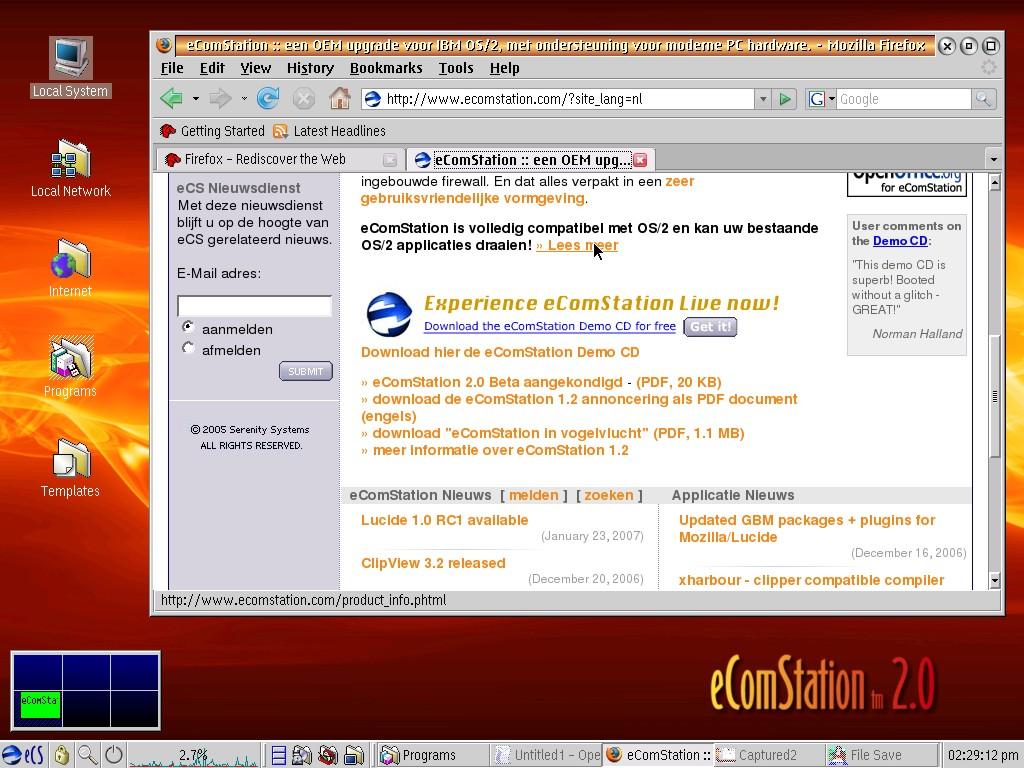
Task: Click the green Go arrow beside URL bar
Action: pos(785,99)
